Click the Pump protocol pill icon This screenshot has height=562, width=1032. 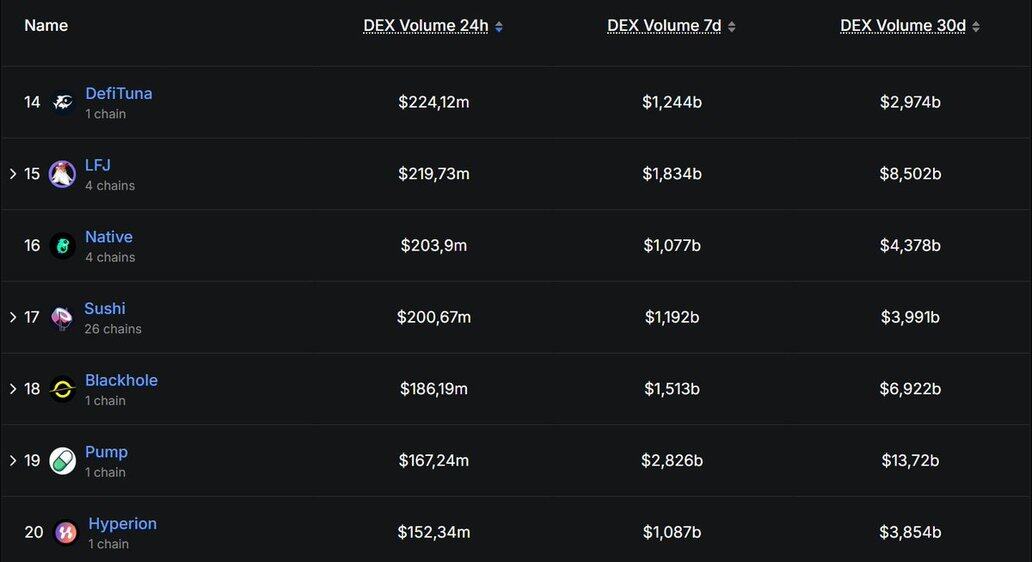tap(62, 461)
